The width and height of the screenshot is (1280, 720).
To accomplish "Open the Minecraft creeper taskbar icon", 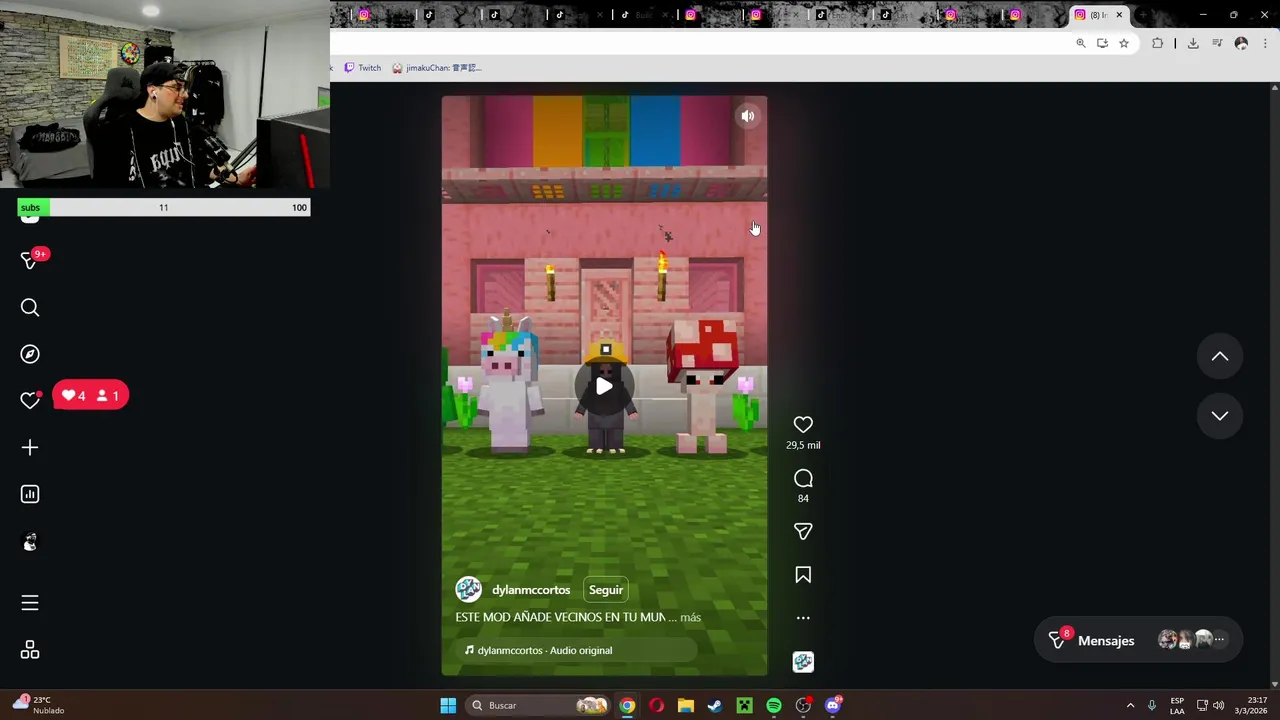I will point(745,706).
